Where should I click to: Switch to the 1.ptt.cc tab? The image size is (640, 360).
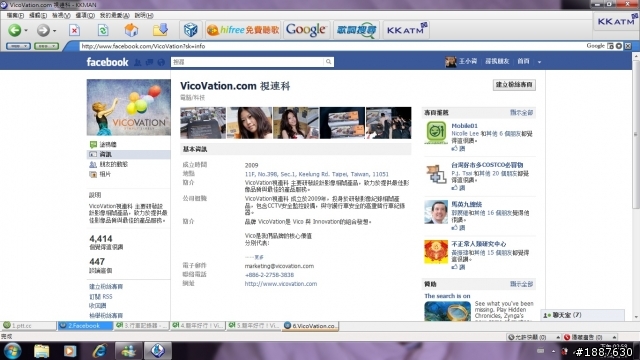click(28, 326)
